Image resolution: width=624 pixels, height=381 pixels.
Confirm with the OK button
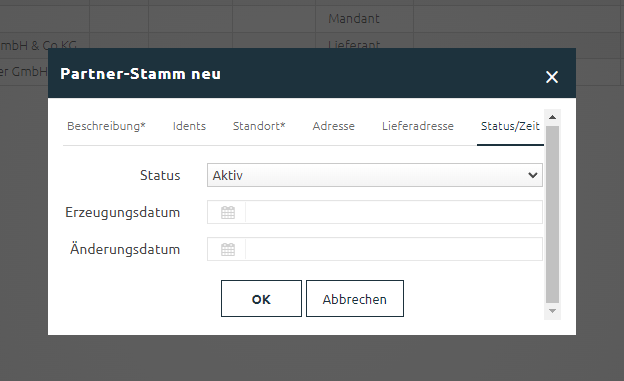click(x=261, y=299)
